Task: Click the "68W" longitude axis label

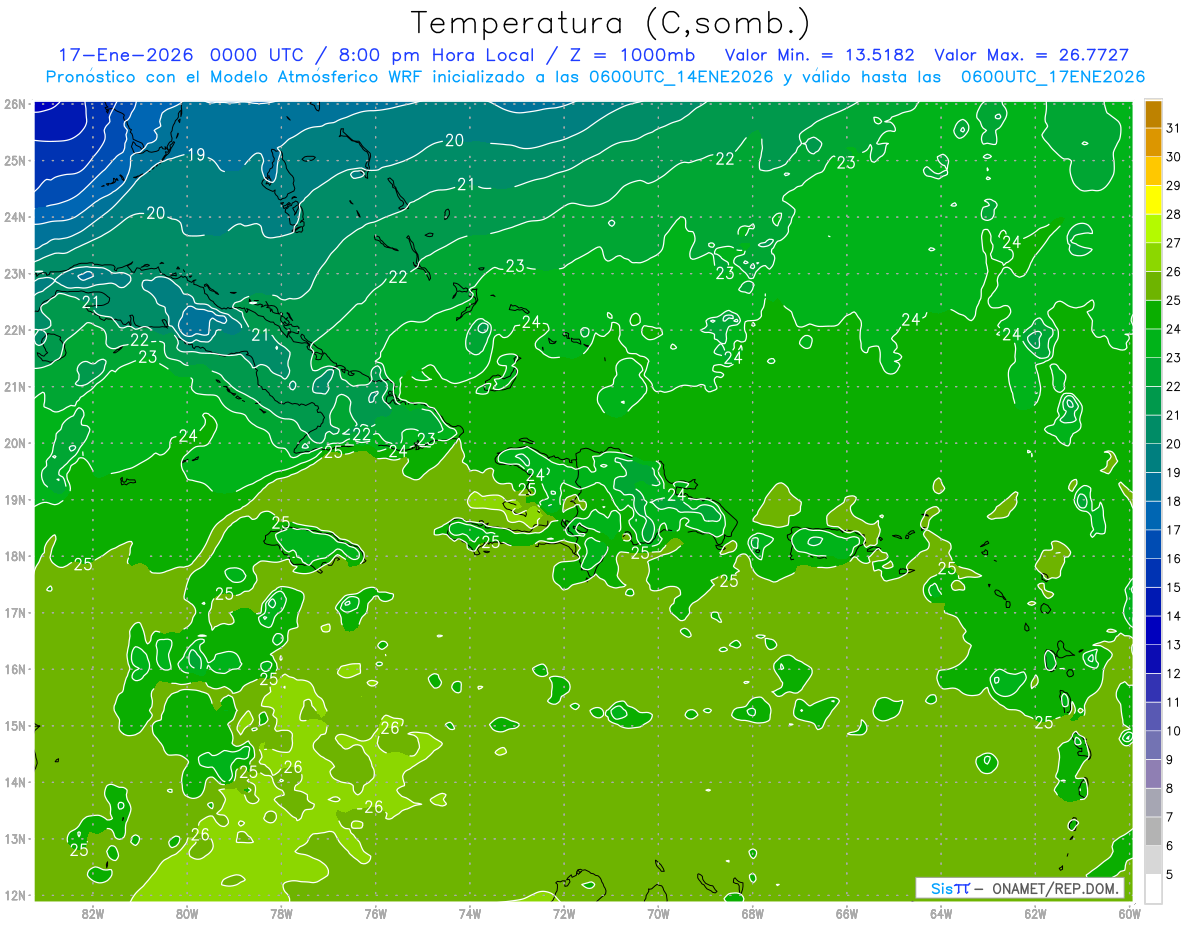Action: 753,913
